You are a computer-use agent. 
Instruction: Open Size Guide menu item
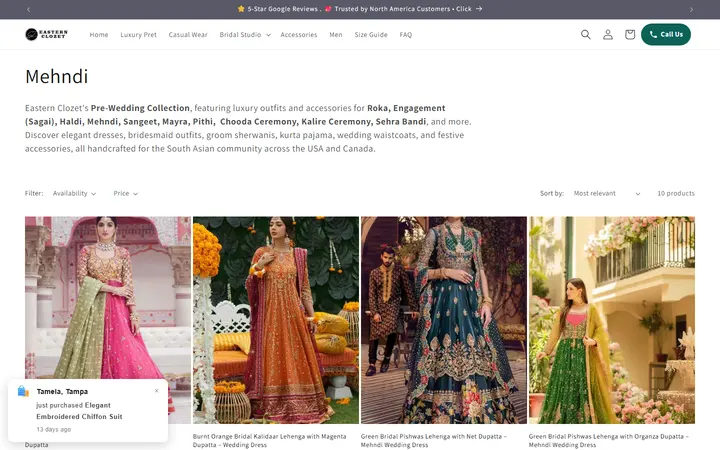pos(371,34)
